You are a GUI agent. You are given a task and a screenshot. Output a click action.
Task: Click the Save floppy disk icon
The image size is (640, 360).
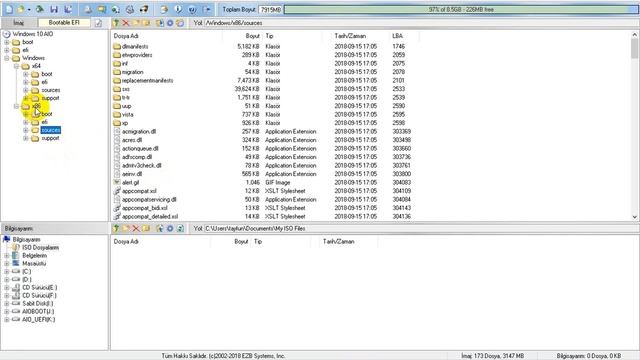pyautogui.click(x=54, y=9)
